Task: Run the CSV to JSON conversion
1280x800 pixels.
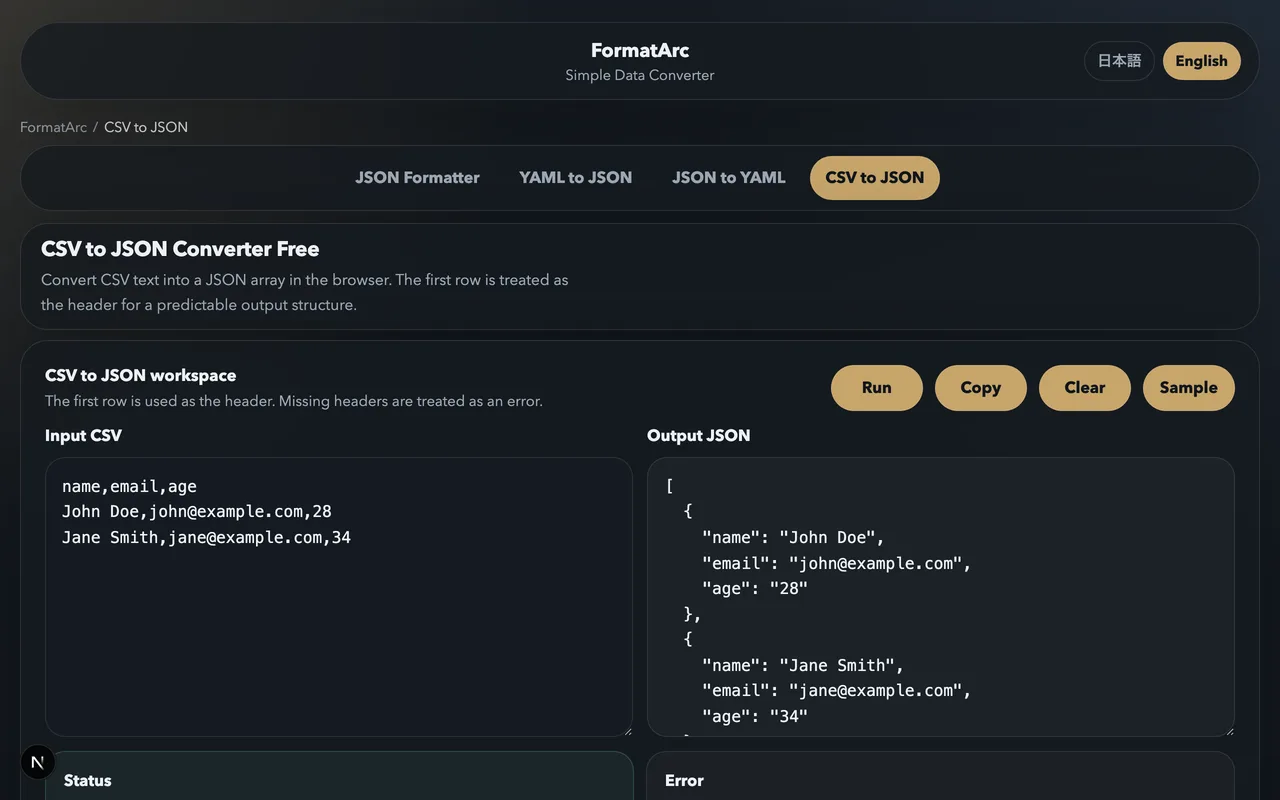Action: coord(876,387)
